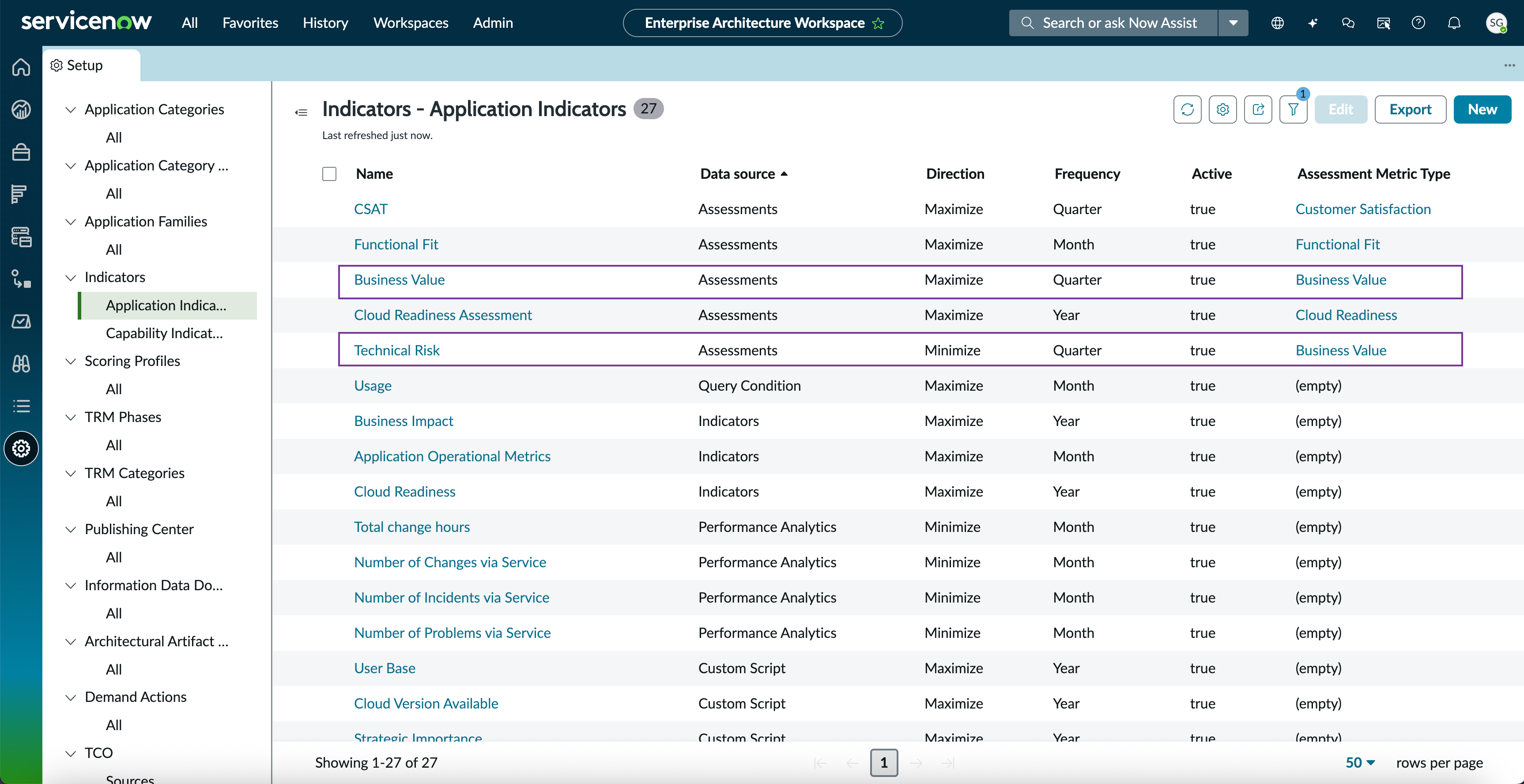This screenshot has height=784, width=1524.
Task: Click the open-in-new-window icon in the list toolbar
Action: click(x=1258, y=109)
